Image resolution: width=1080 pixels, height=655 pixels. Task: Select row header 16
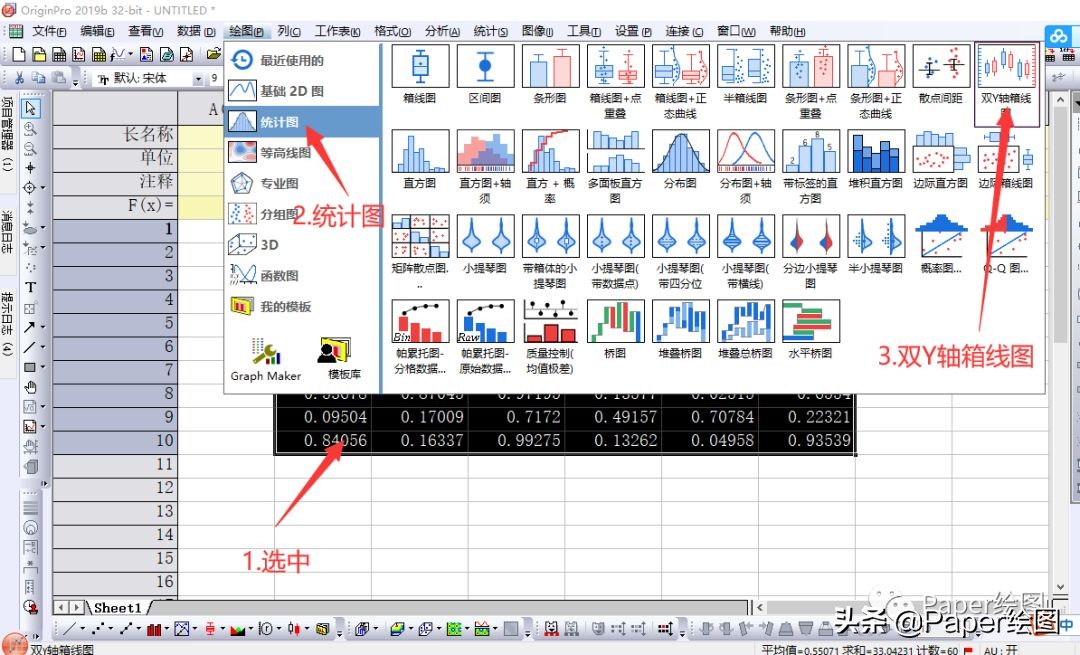pyautogui.click(x=115, y=581)
